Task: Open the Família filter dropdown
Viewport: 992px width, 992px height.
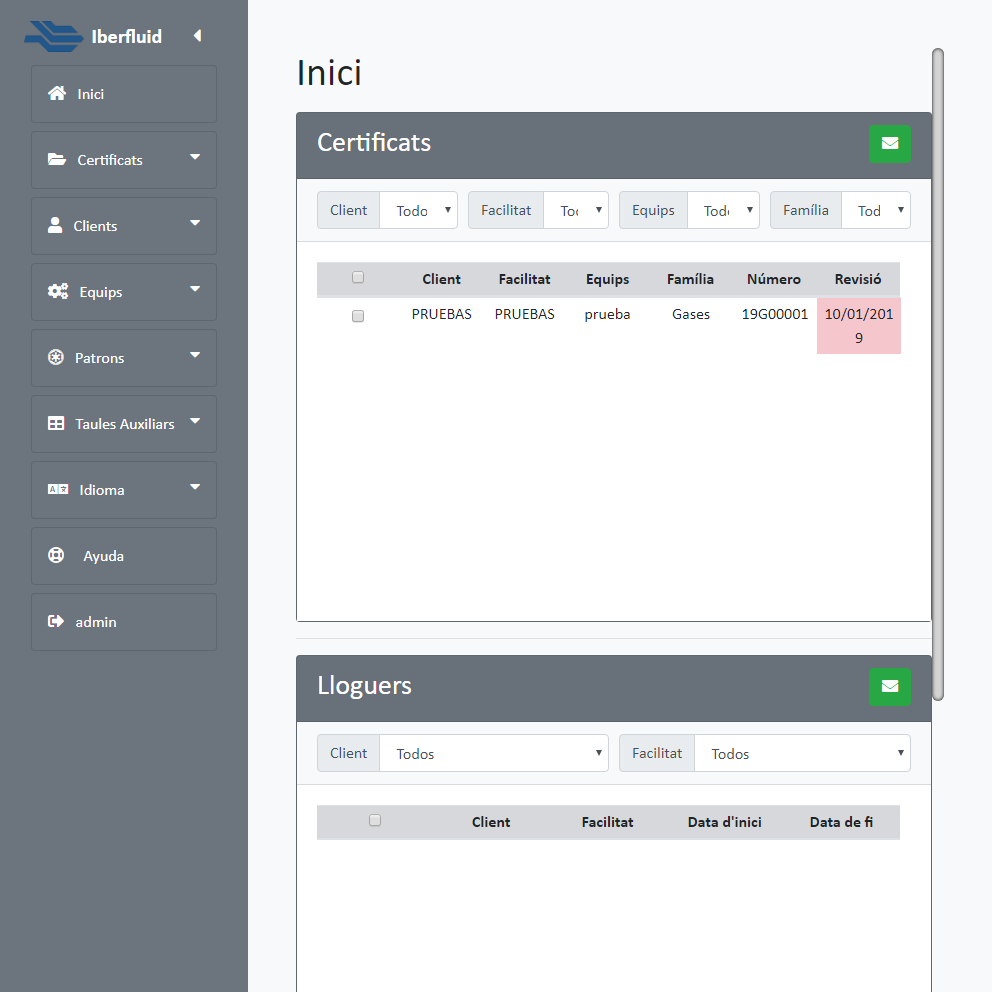Action: coord(875,211)
